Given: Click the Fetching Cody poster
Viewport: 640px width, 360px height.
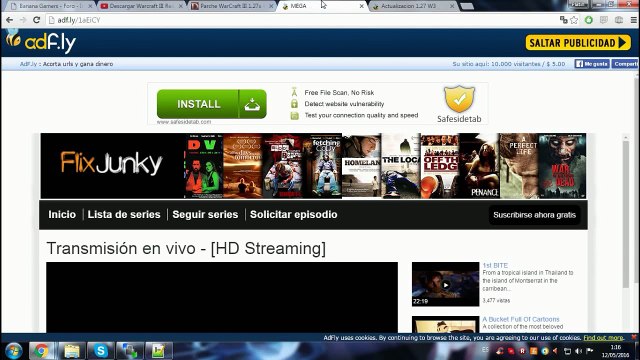Looking at the screenshot, I should tap(322, 166).
